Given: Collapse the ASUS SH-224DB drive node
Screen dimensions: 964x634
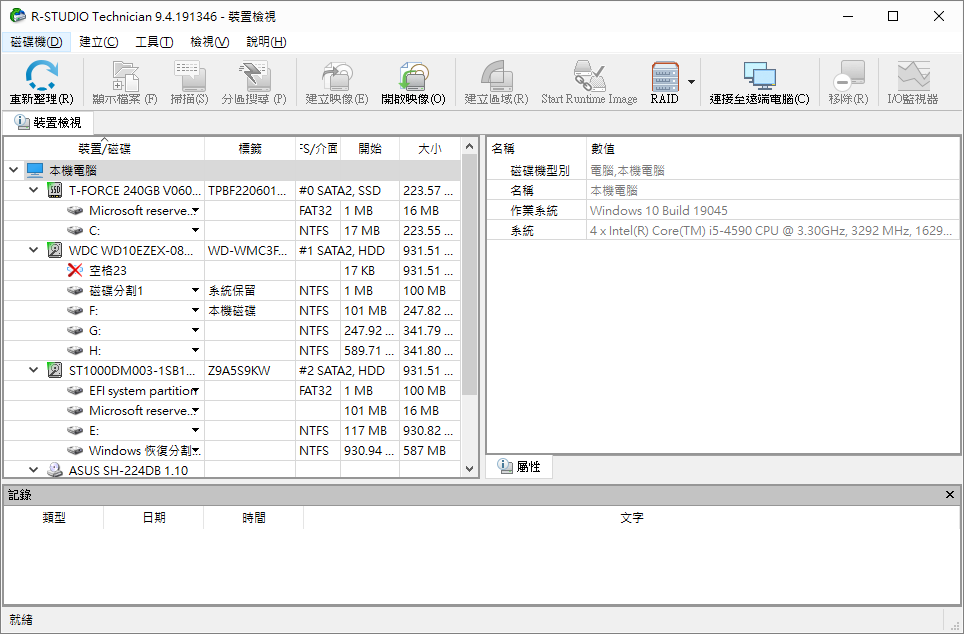Looking at the screenshot, I should coord(34,470).
